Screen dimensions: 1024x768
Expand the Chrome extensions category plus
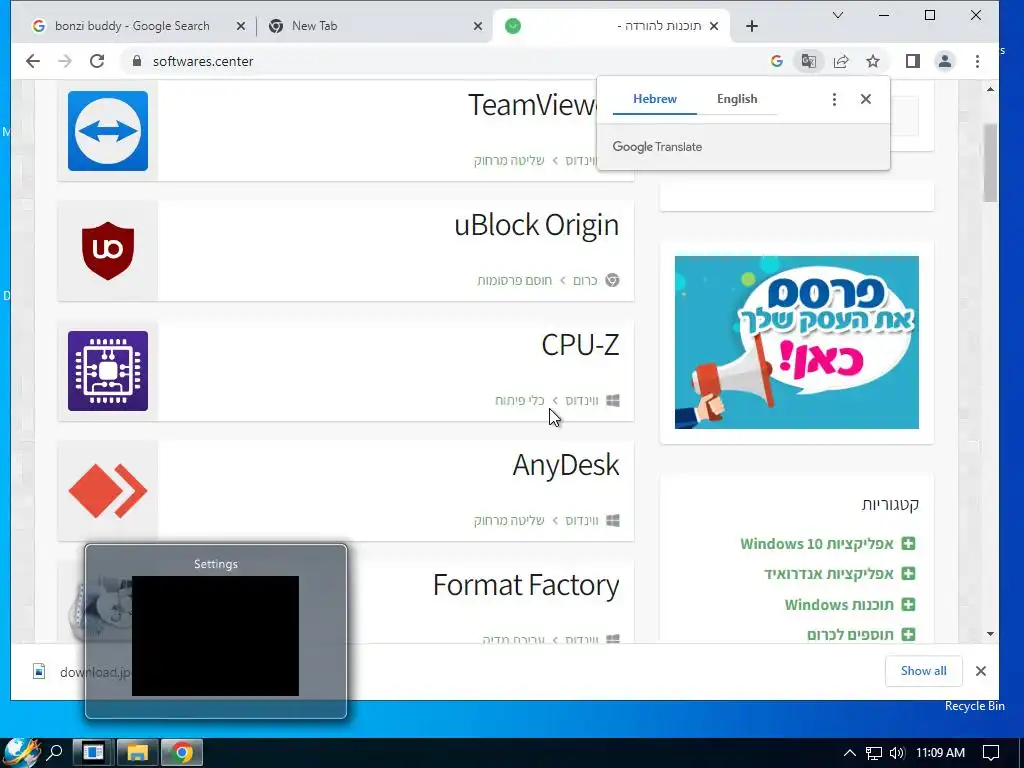908,634
